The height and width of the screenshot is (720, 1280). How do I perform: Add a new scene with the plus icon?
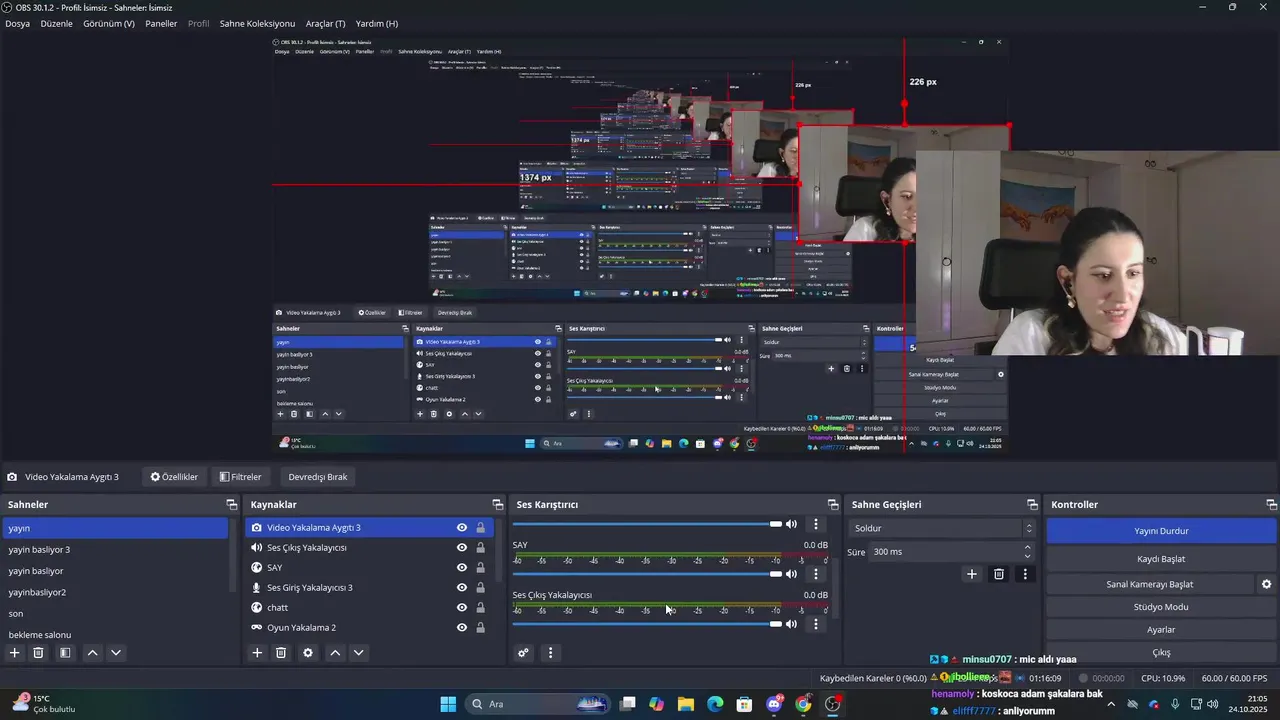[14, 653]
